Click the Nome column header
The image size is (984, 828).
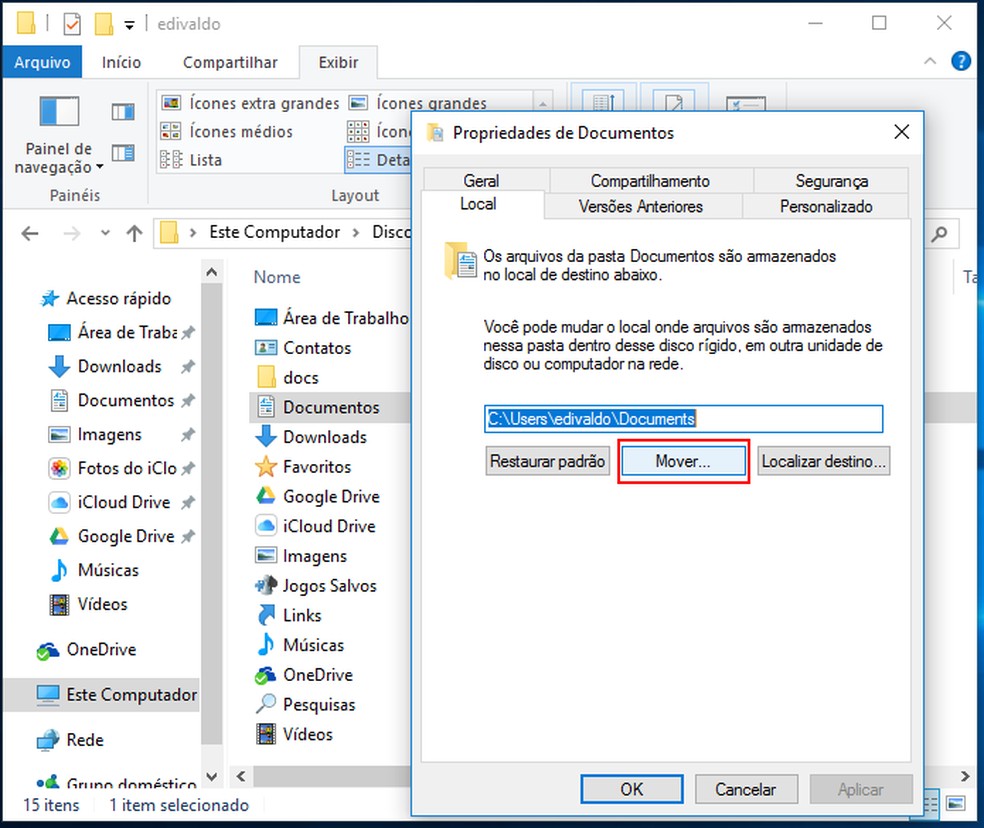[x=277, y=277]
